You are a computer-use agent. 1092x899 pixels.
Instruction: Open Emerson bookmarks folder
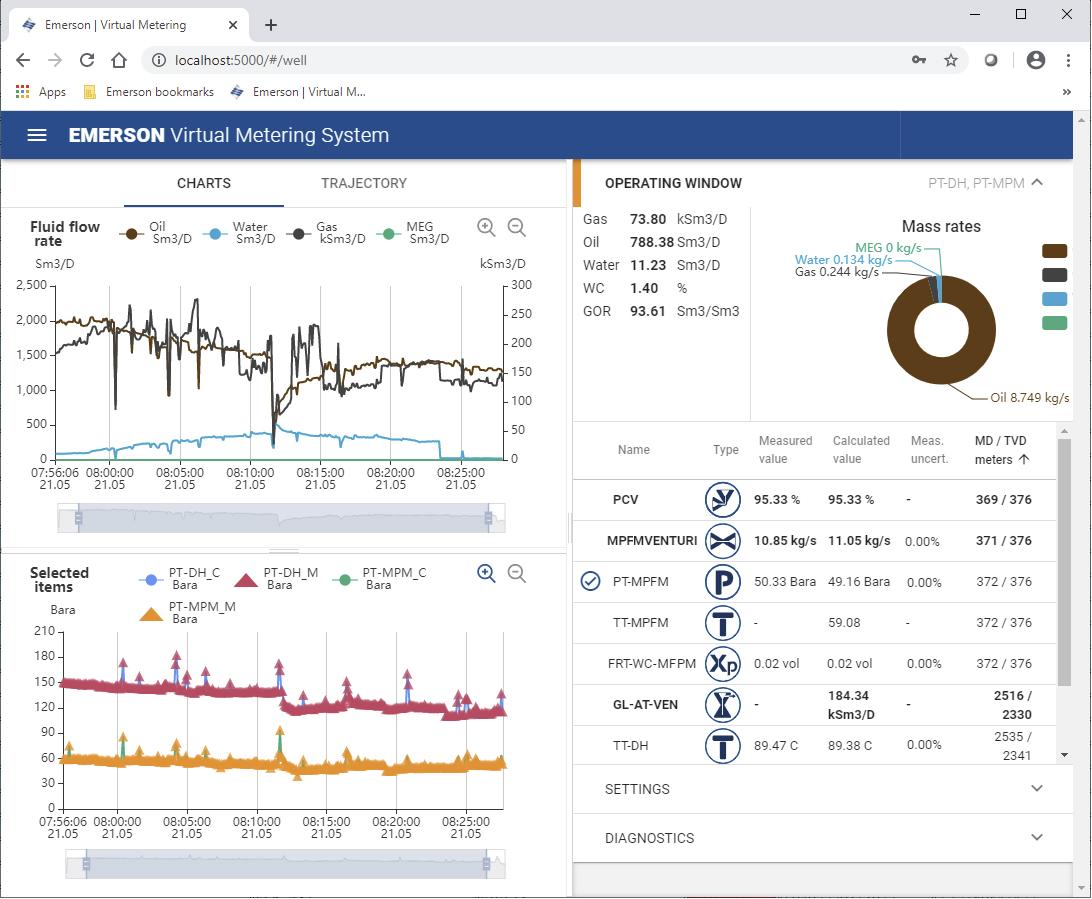point(148,92)
